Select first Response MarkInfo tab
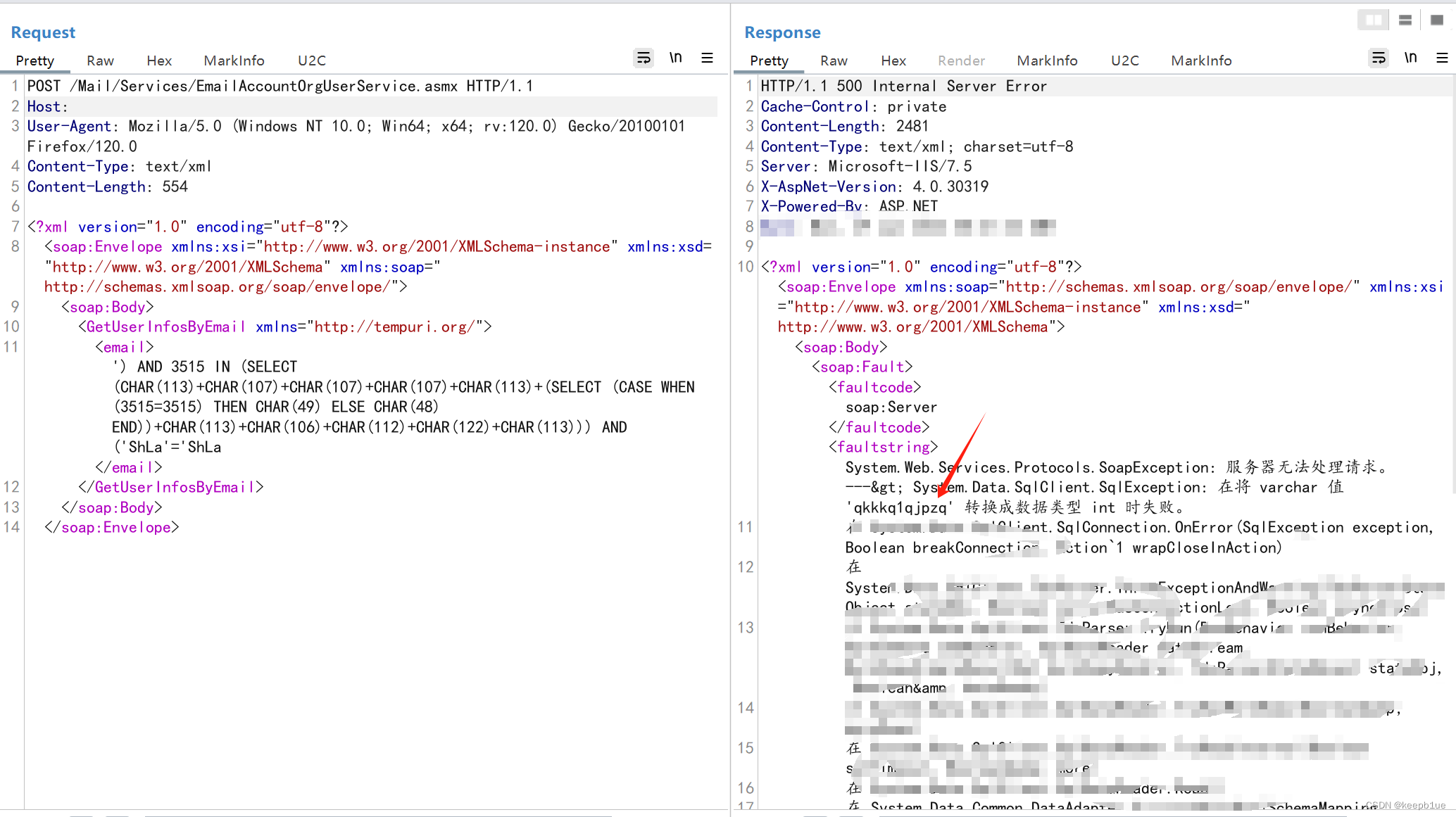The width and height of the screenshot is (1456, 817). (1048, 61)
